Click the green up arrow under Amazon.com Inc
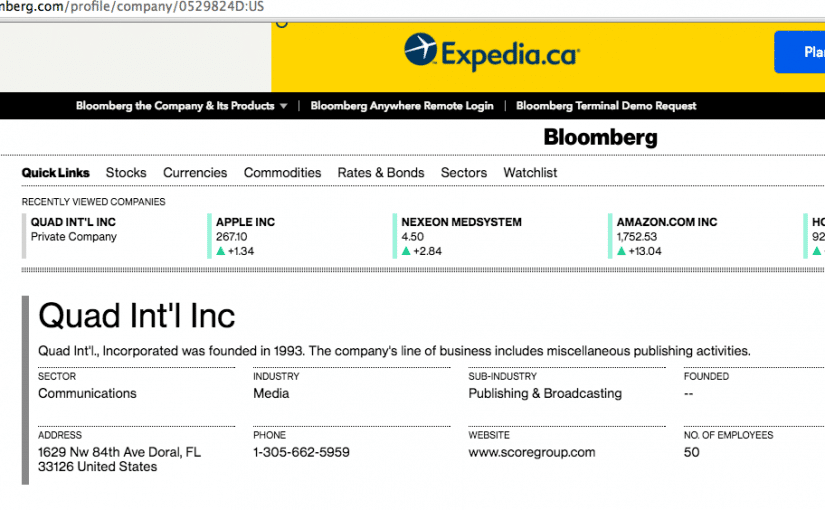Viewport: 825px width, 510px height. [621, 251]
